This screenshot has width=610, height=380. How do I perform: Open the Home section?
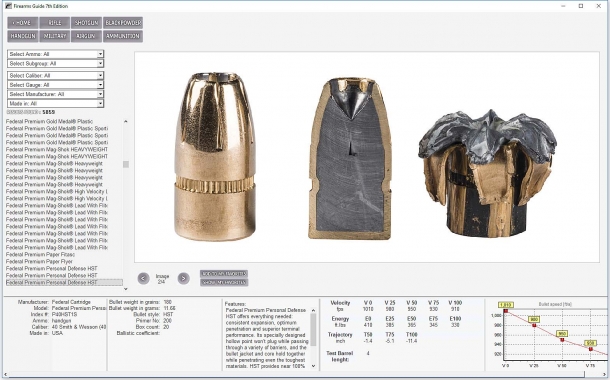[23, 23]
